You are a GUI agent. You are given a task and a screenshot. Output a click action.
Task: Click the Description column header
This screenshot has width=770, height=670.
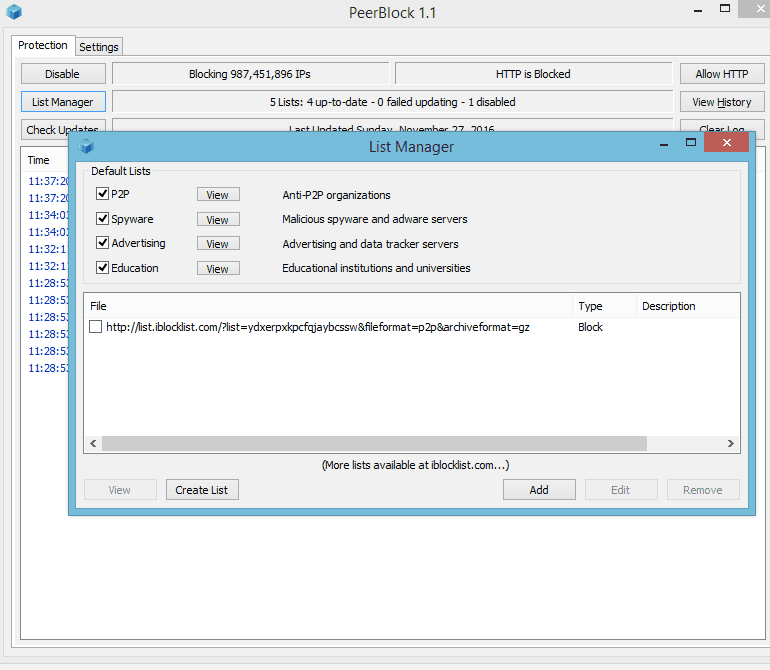[688, 306]
